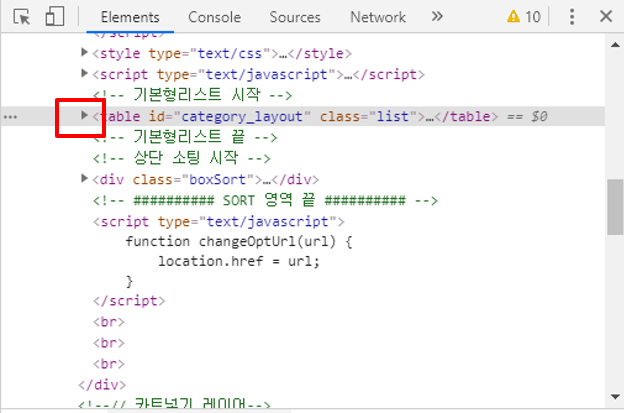Switch to the Network tab
Screen dimensions: 624x413
378,17
